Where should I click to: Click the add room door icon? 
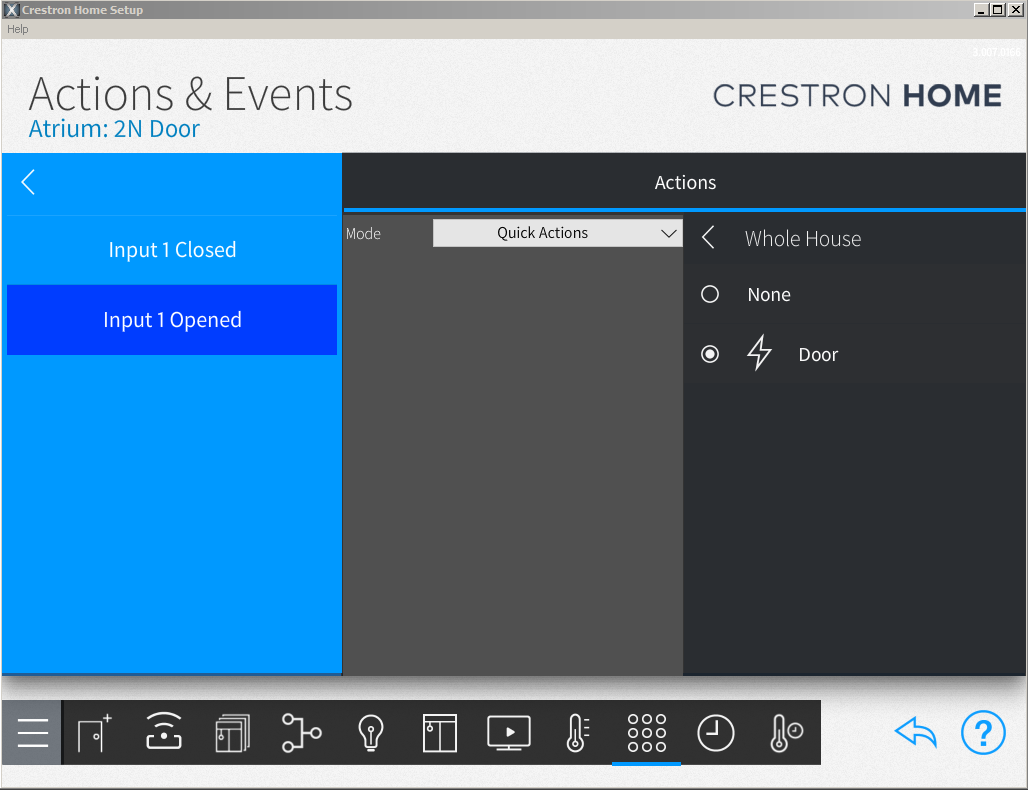tap(94, 733)
